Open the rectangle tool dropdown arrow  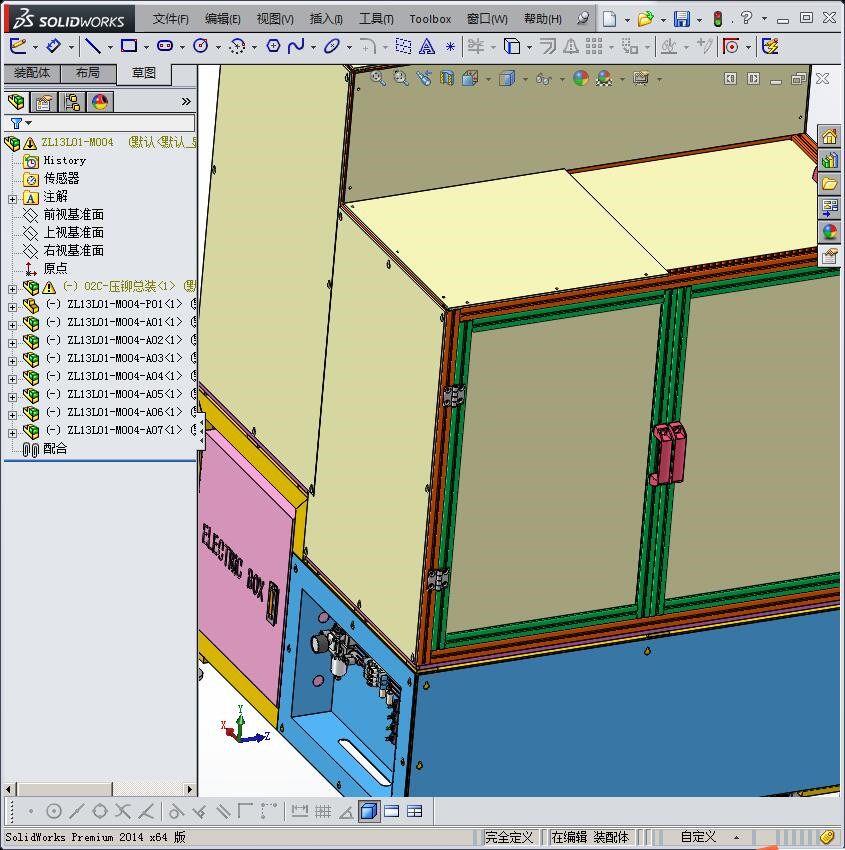click(146, 47)
